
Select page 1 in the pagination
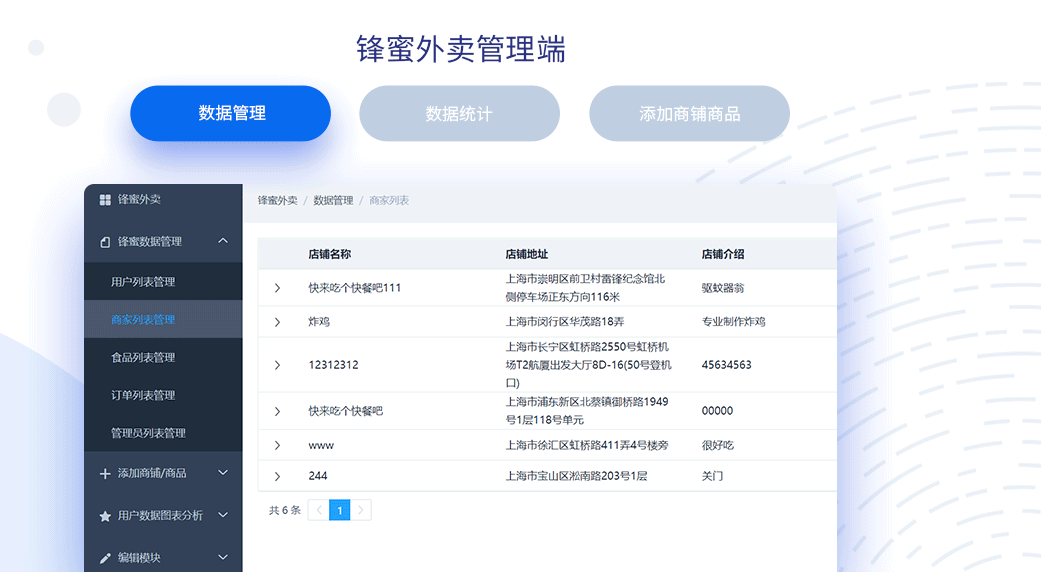(x=340, y=510)
